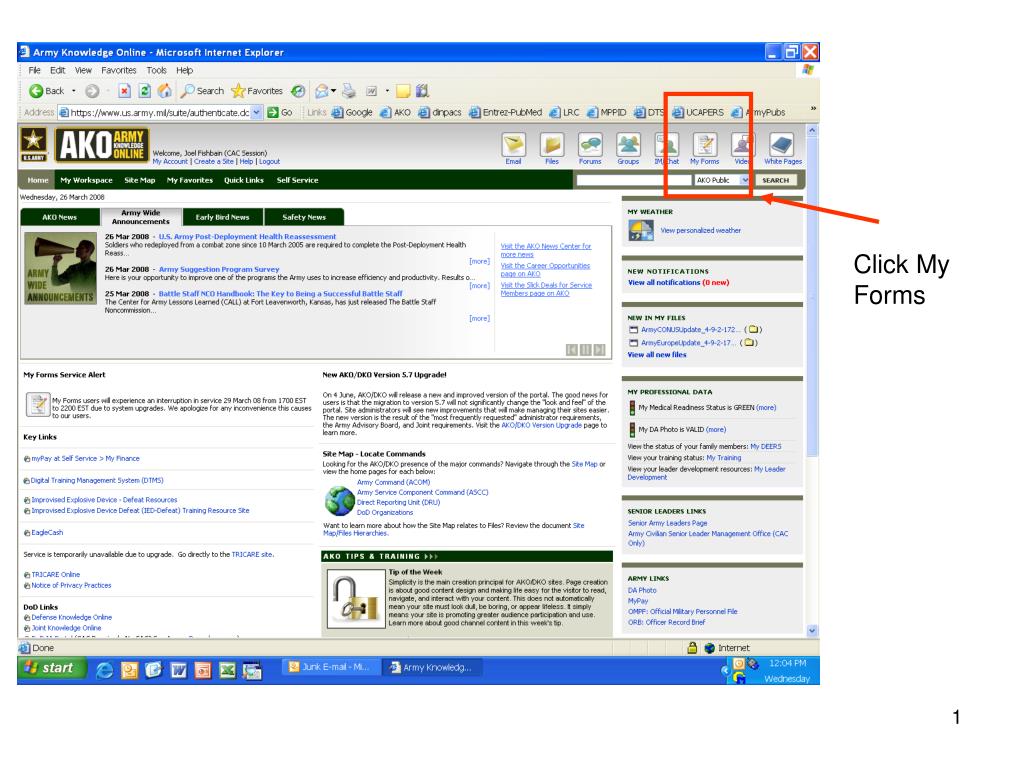Click in the AKO search text field

tap(633, 180)
